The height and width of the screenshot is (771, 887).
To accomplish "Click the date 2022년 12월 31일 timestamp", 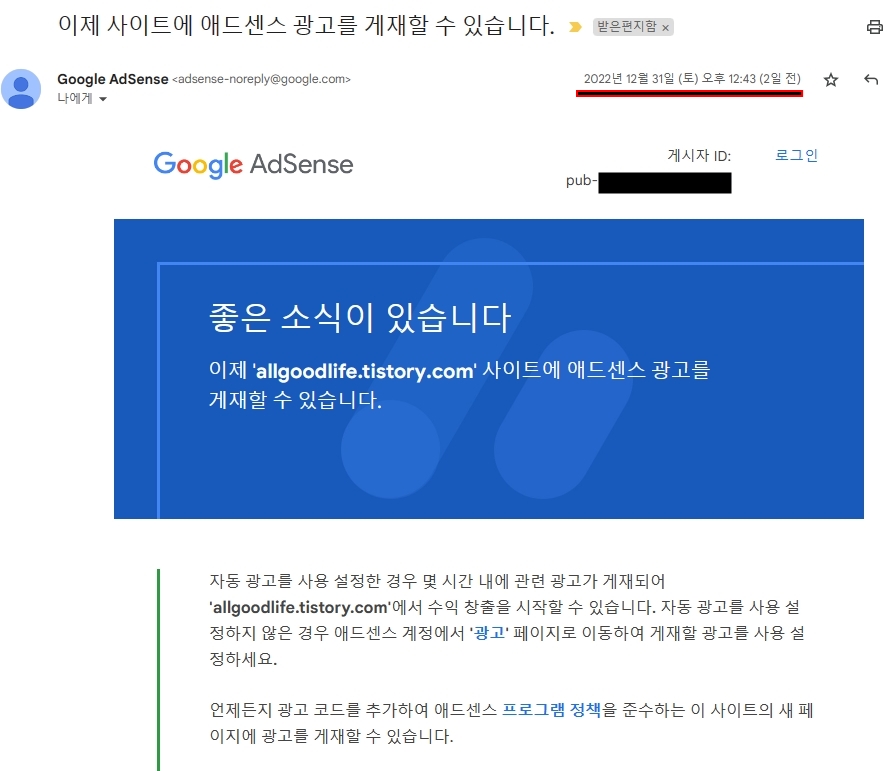I will click(692, 79).
